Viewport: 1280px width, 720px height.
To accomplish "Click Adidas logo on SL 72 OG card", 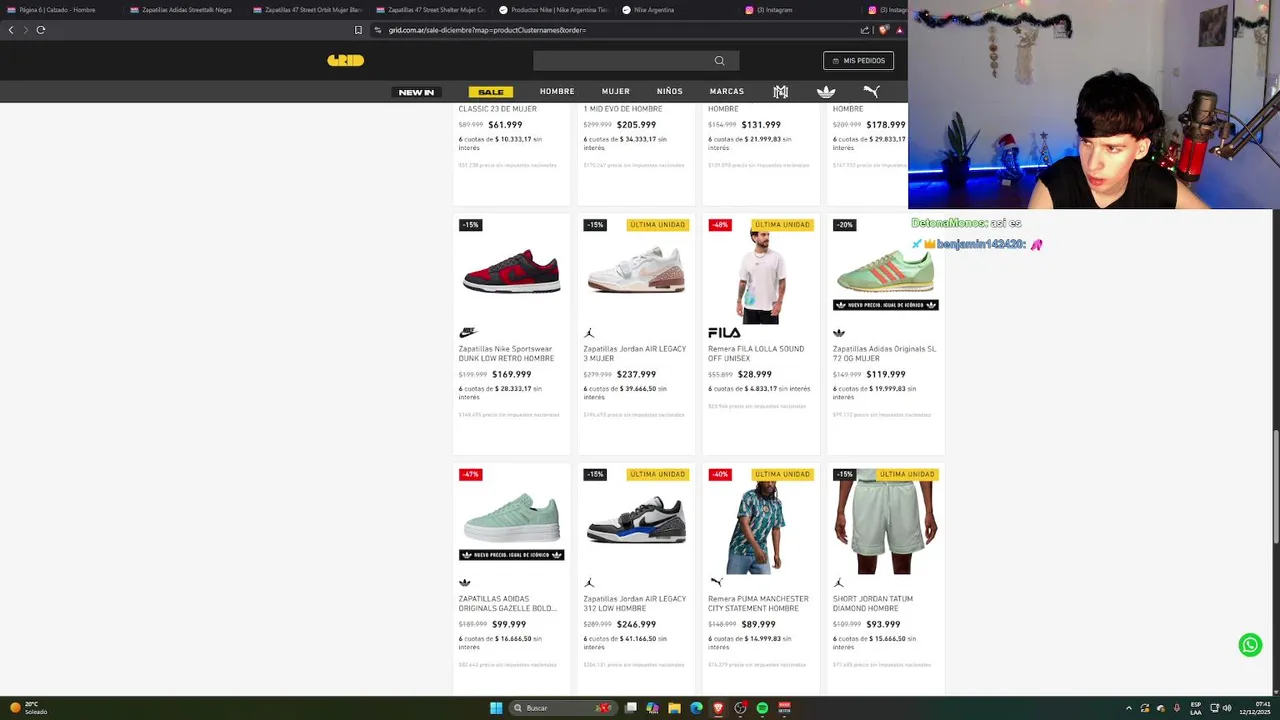I will pyautogui.click(x=839, y=333).
